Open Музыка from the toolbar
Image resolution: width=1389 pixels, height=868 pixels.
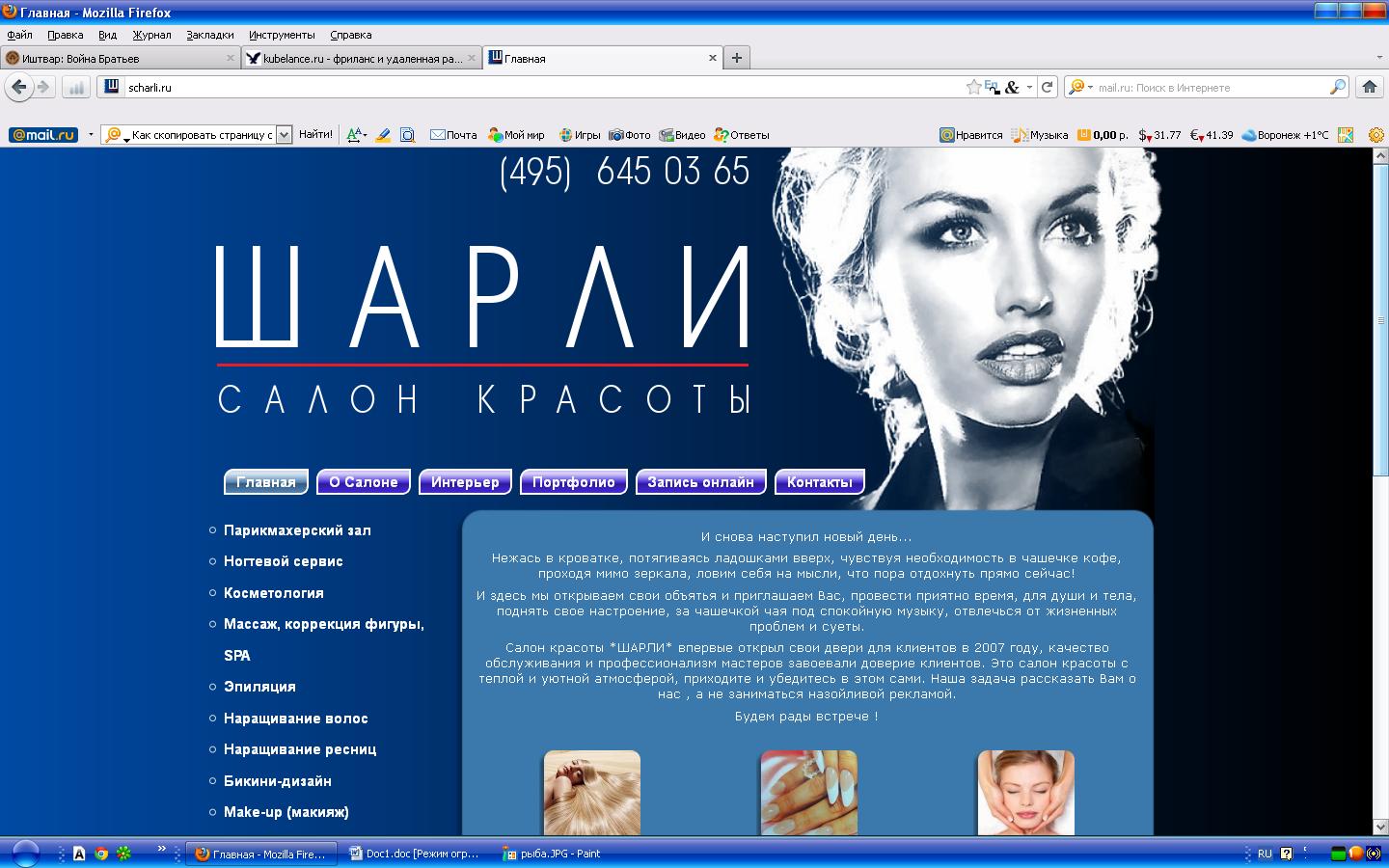click(1040, 135)
